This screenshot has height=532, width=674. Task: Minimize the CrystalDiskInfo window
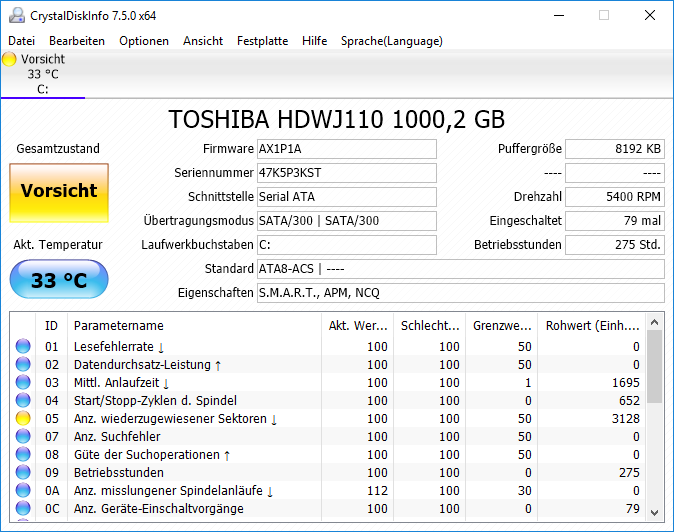click(559, 15)
